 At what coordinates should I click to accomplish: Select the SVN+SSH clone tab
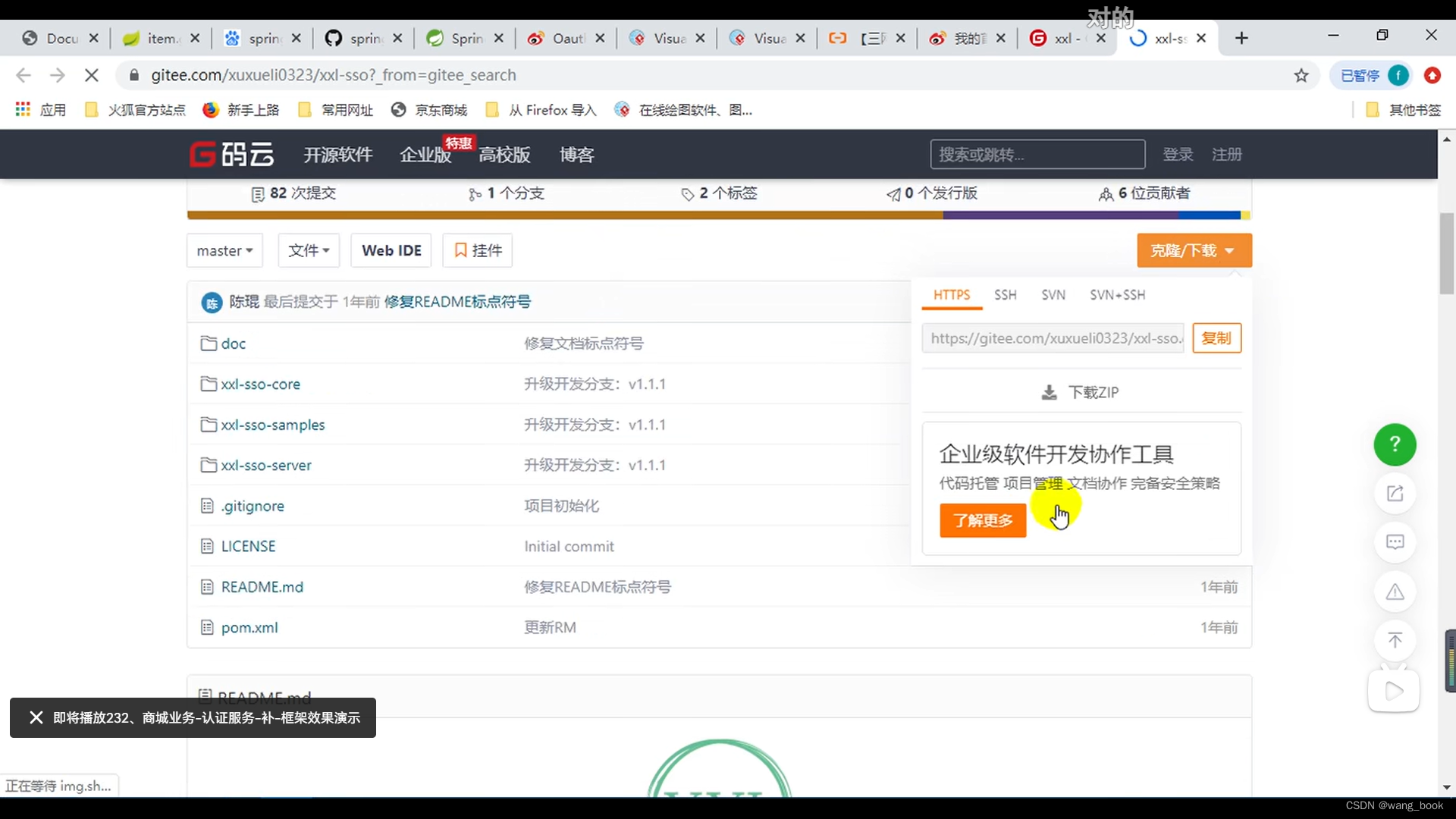point(1118,295)
